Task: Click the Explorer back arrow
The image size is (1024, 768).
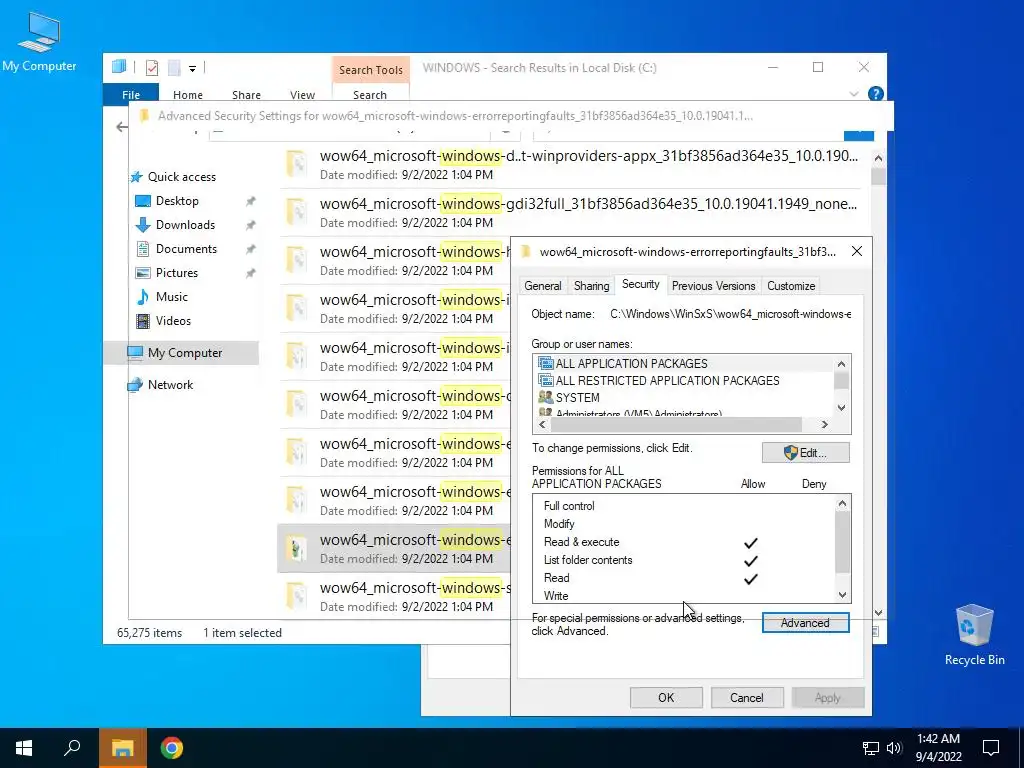Action: (x=121, y=127)
